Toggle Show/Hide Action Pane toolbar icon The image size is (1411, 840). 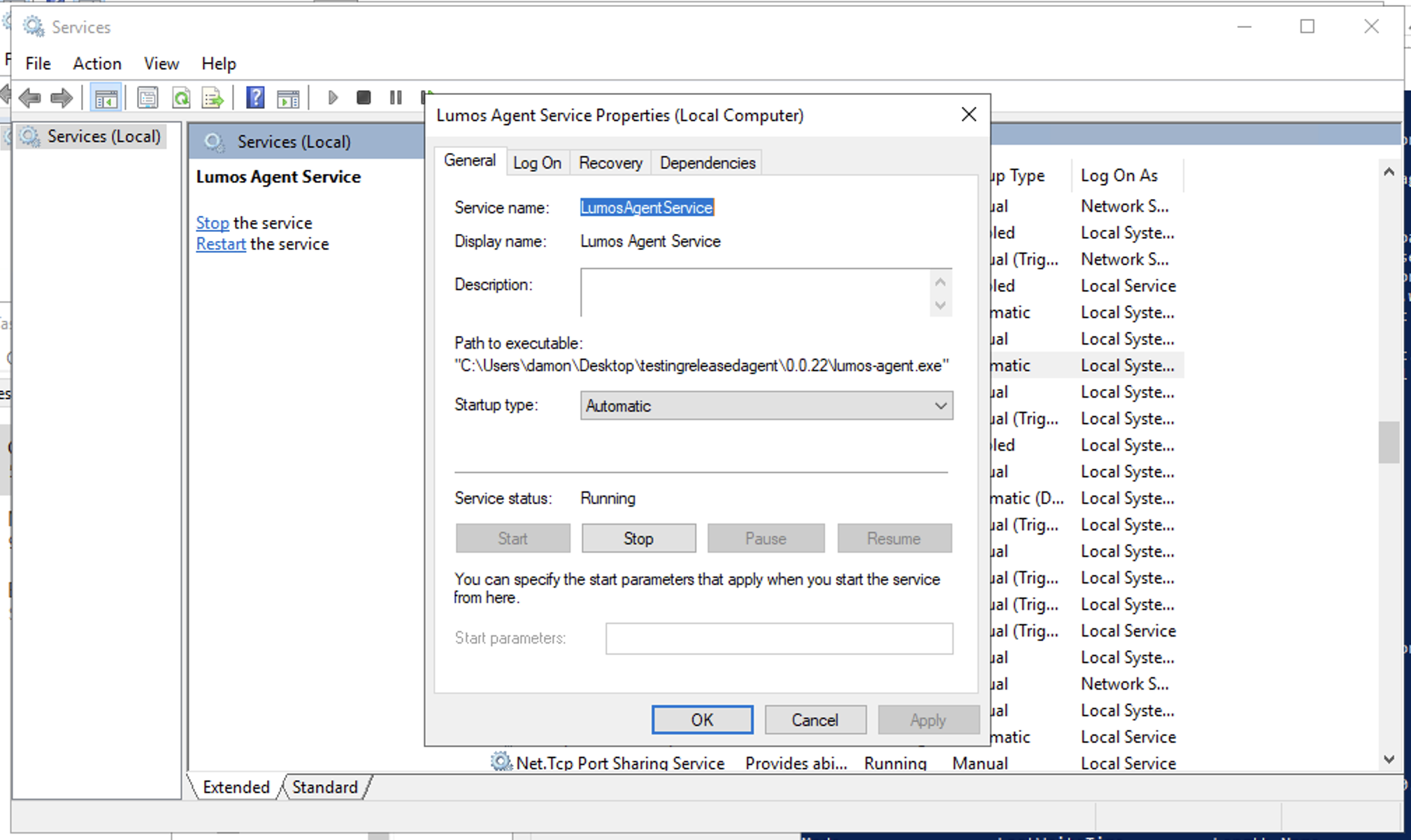coord(288,98)
